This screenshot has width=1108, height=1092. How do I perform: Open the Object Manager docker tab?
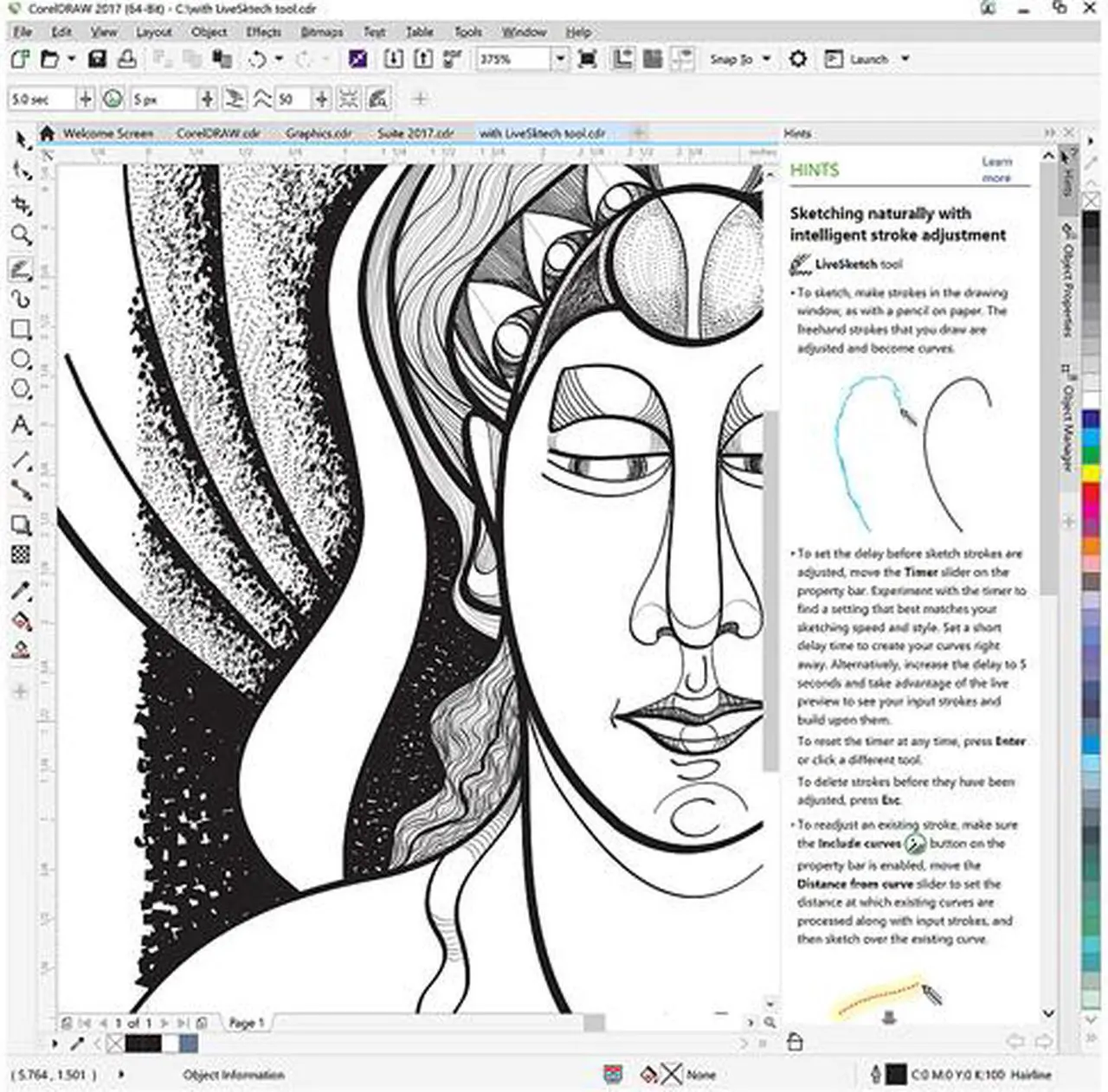point(1067,419)
